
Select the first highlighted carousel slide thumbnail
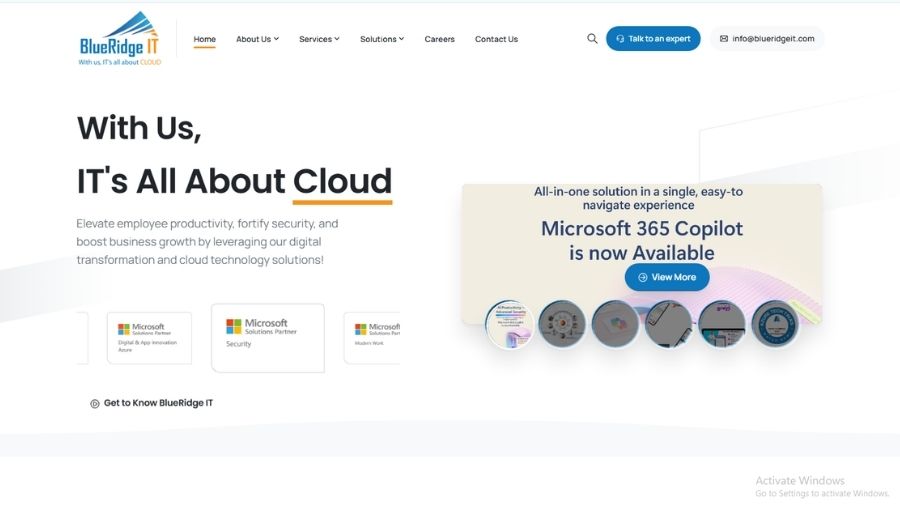(x=509, y=324)
